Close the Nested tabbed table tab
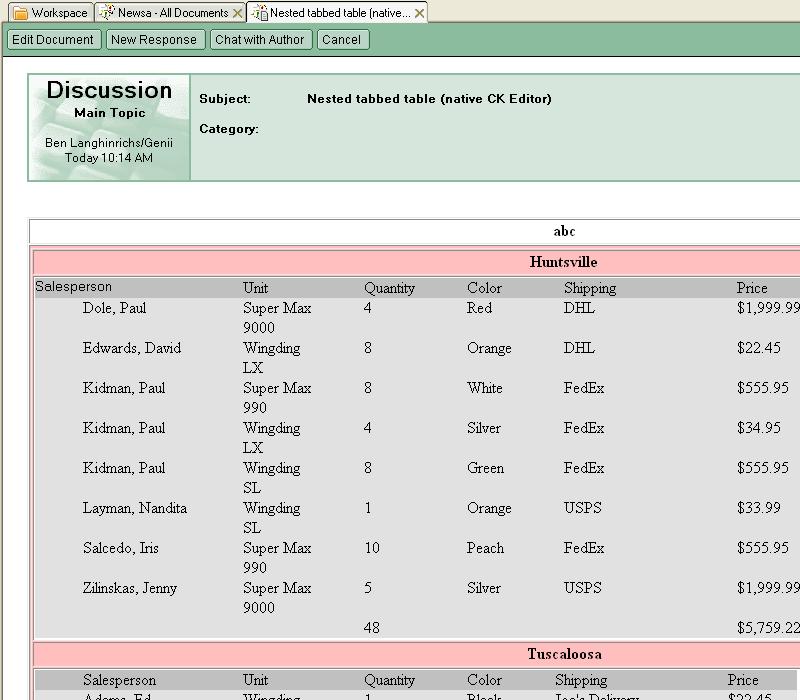The width and height of the screenshot is (800, 700). (x=420, y=13)
